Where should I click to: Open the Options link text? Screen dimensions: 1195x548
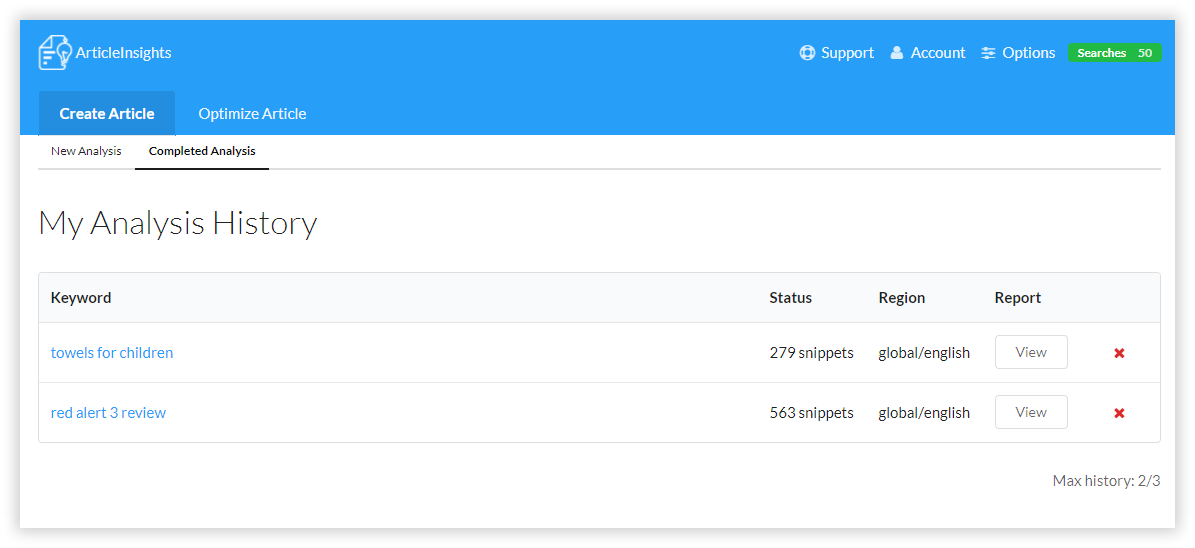click(x=1029, y=53)
